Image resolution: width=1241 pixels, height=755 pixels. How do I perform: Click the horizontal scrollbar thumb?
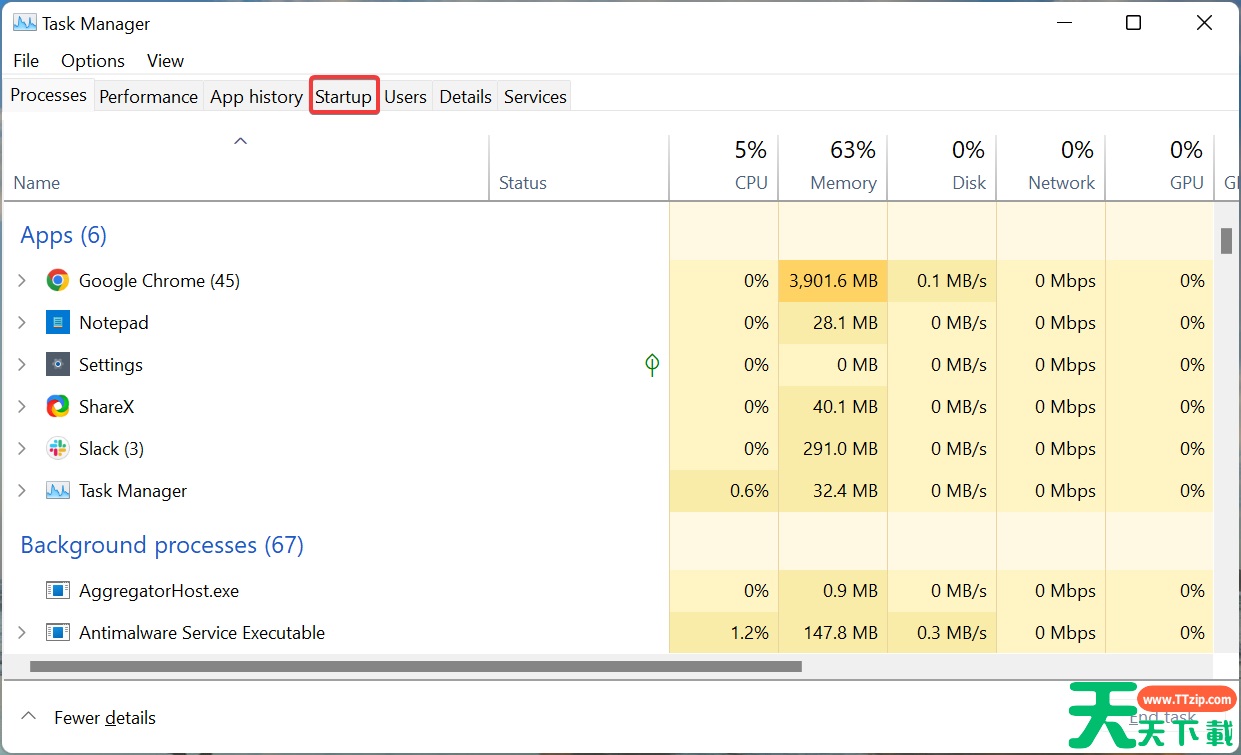(415, 666)
